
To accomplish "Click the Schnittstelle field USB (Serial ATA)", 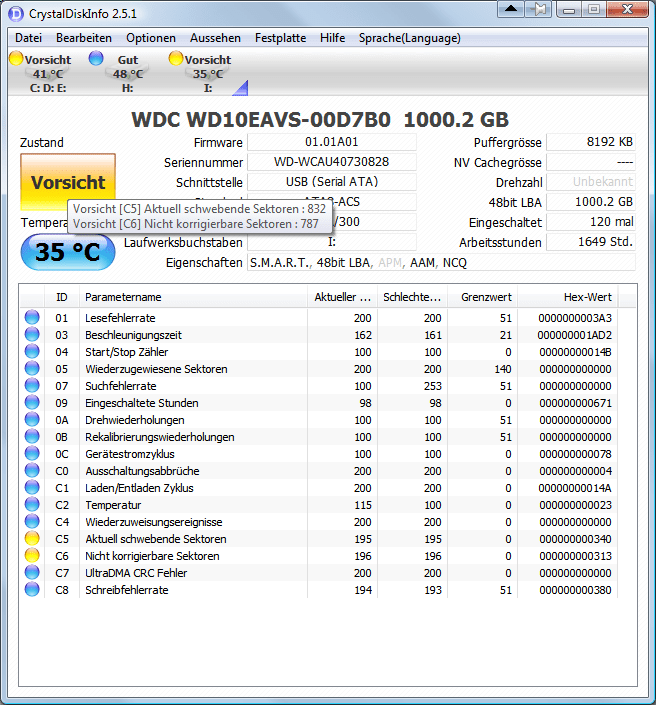I will coord(332,182).
